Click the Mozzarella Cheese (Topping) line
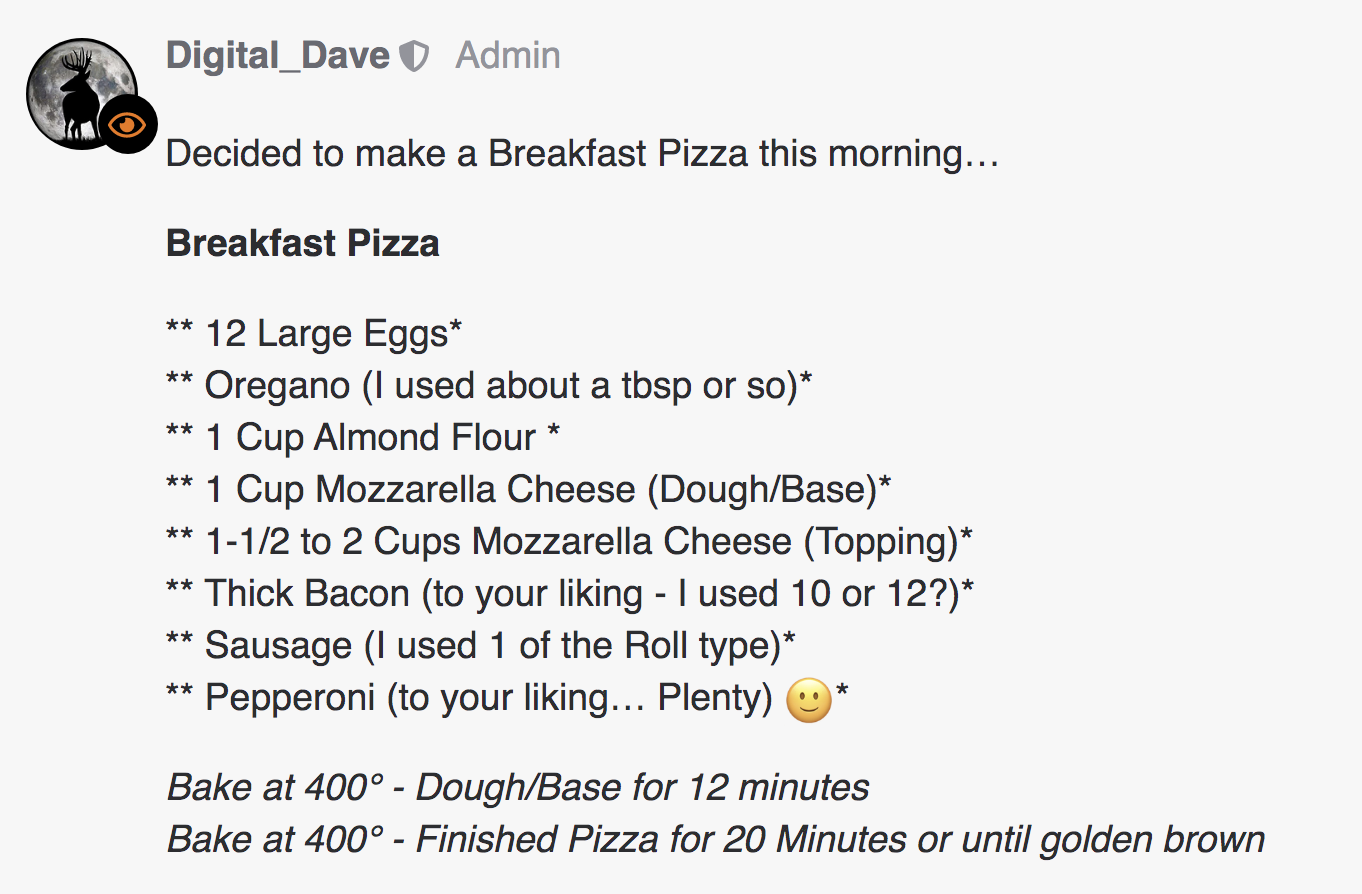 point(570,542)
